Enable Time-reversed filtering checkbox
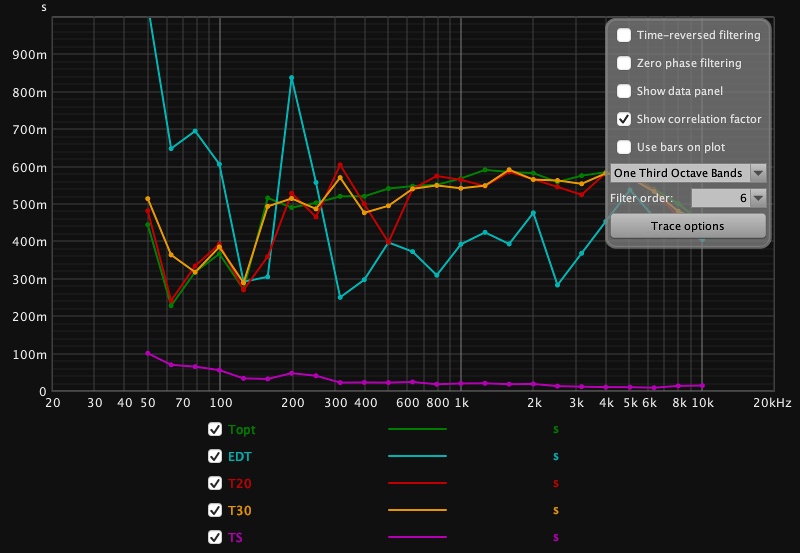 tap(624, 35)
